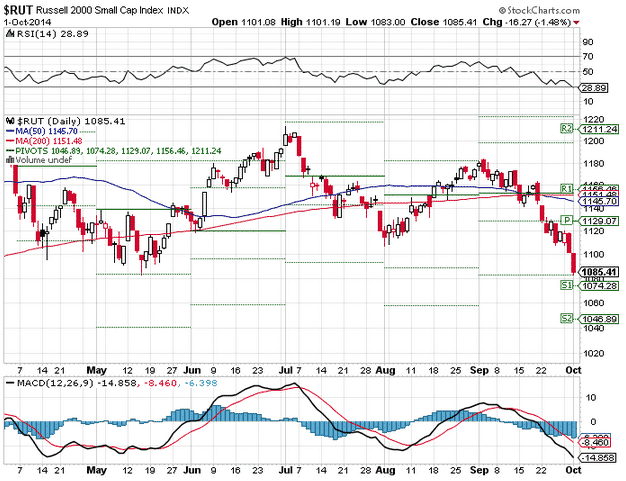Click the 70 level on the RSI axis
This screenshot has width=626, height=481.
pos(588,57)
